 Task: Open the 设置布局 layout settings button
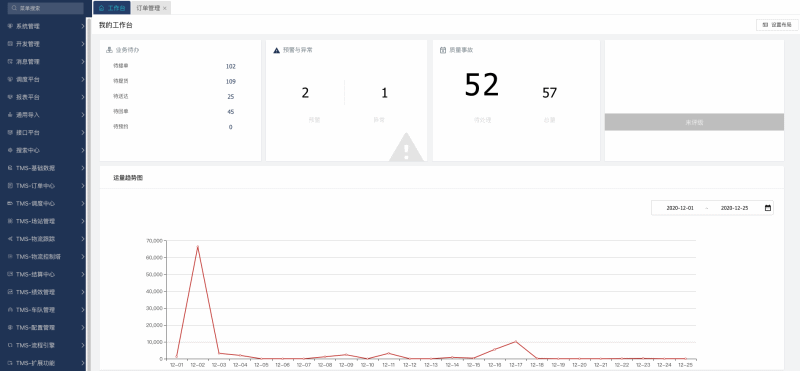coord(777,25)
